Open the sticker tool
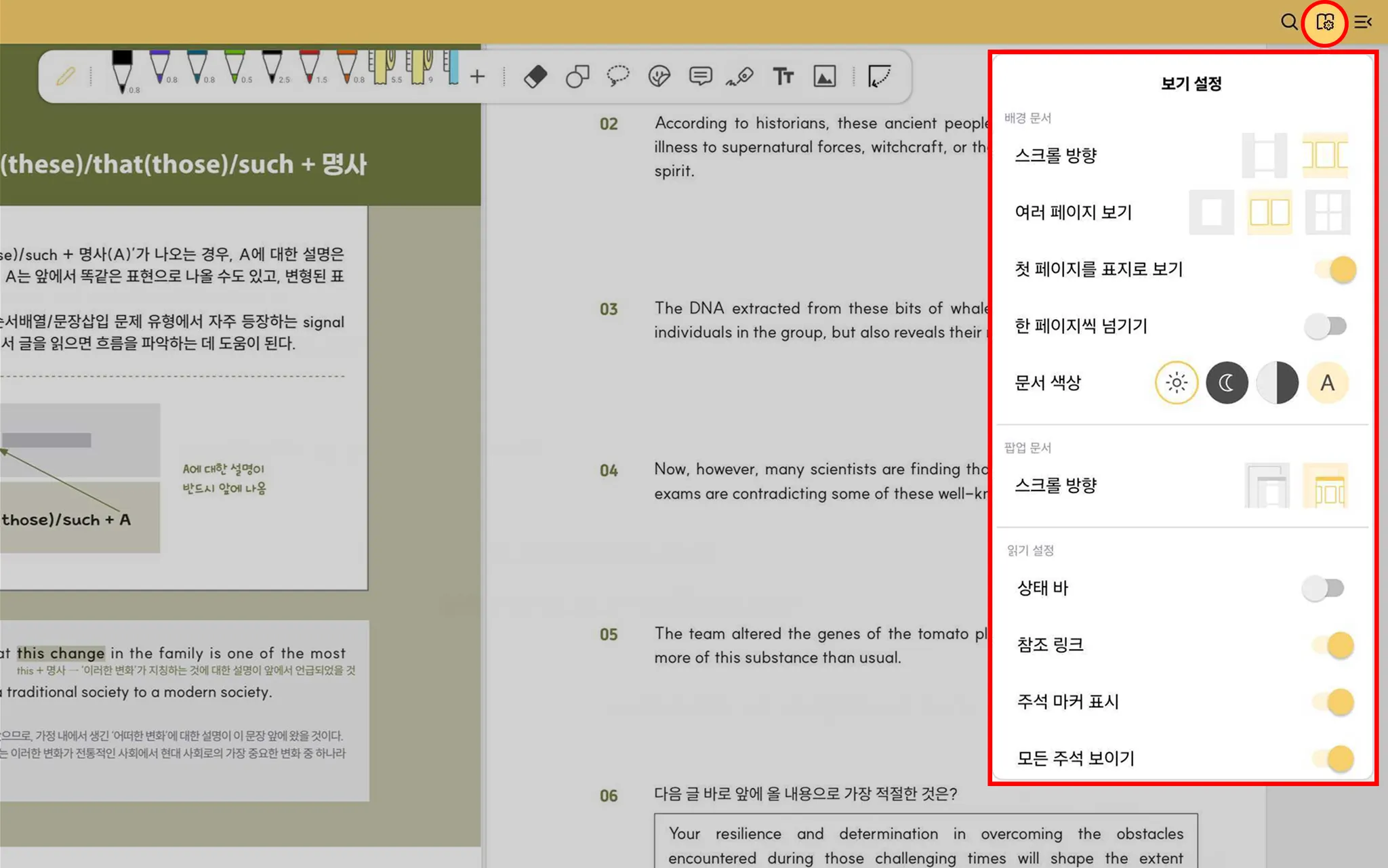This screenshot has width=1388, height=868. pos(659,76)
